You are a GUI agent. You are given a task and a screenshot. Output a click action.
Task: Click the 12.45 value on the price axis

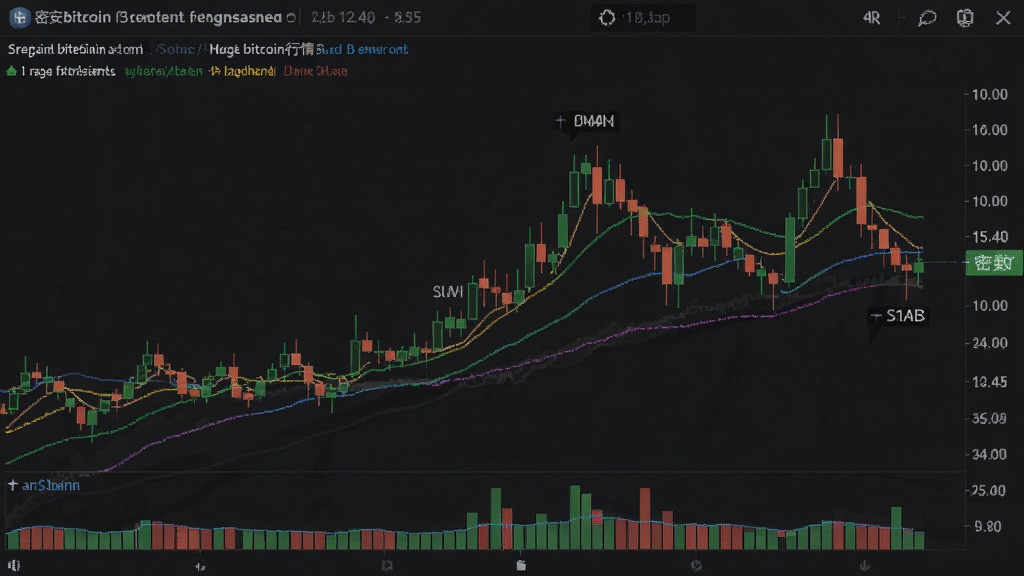point(989,381)
